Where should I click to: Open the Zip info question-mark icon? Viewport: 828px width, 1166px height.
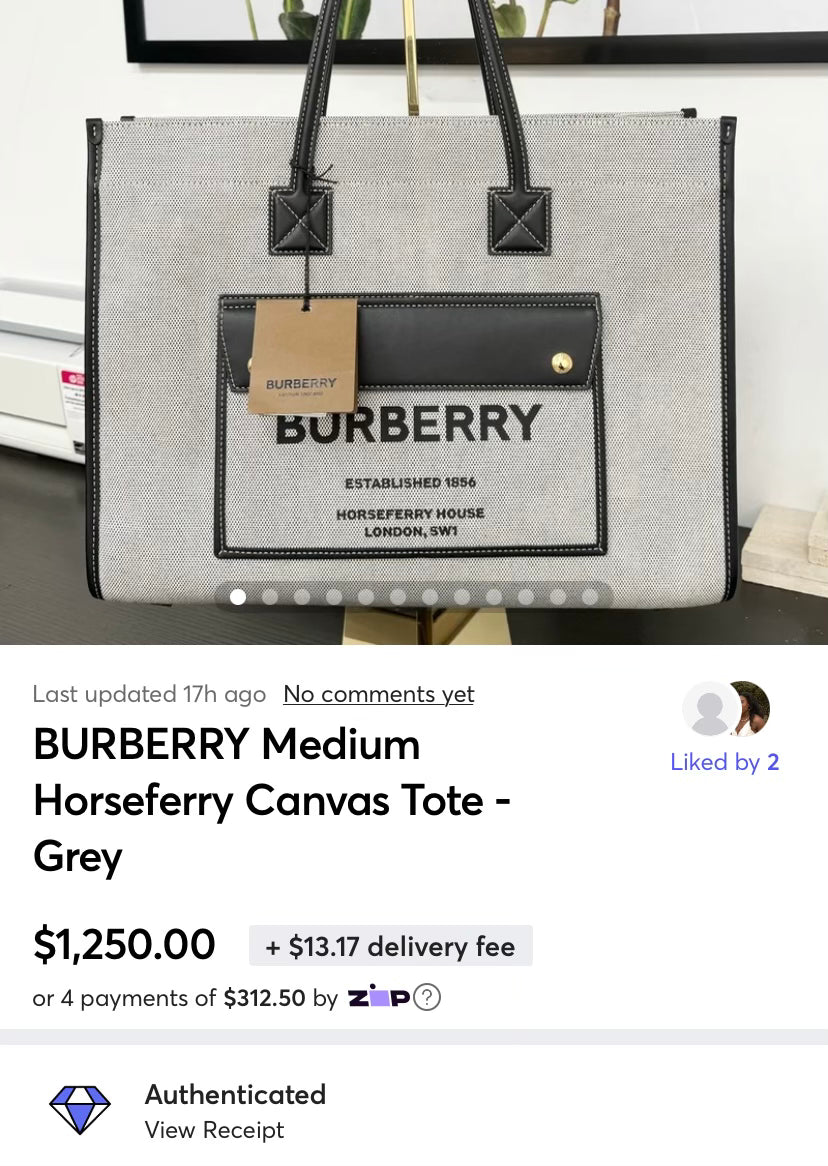point(427,997)
